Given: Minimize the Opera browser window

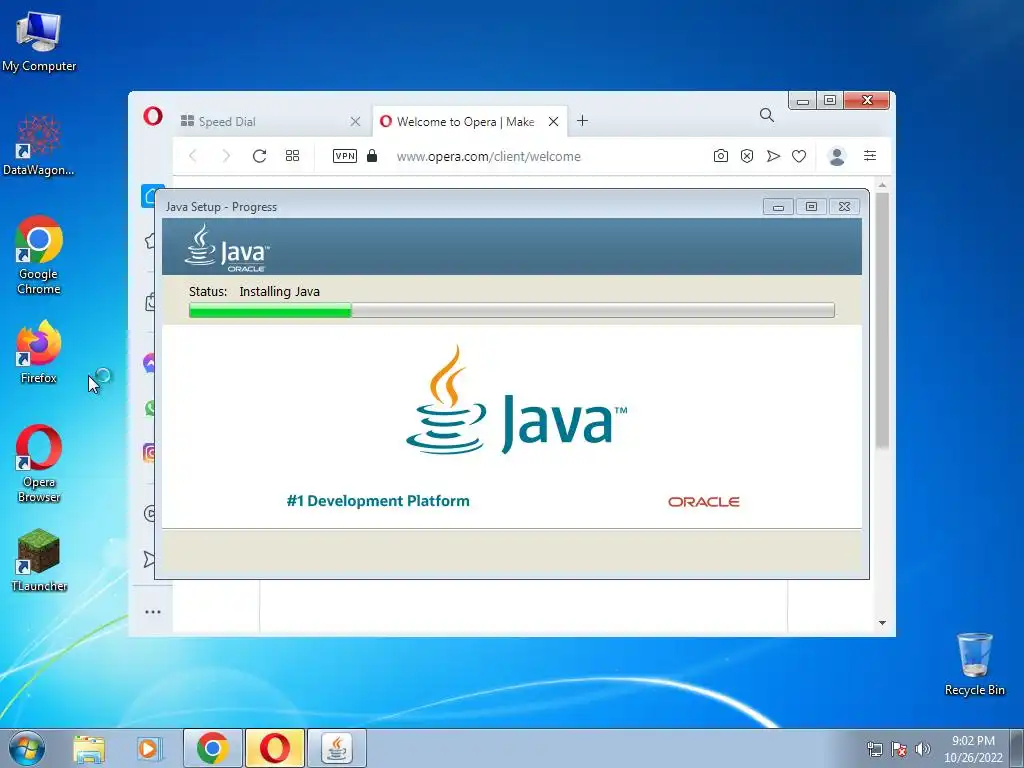Looking at the screenshot, I should (803, 101).
